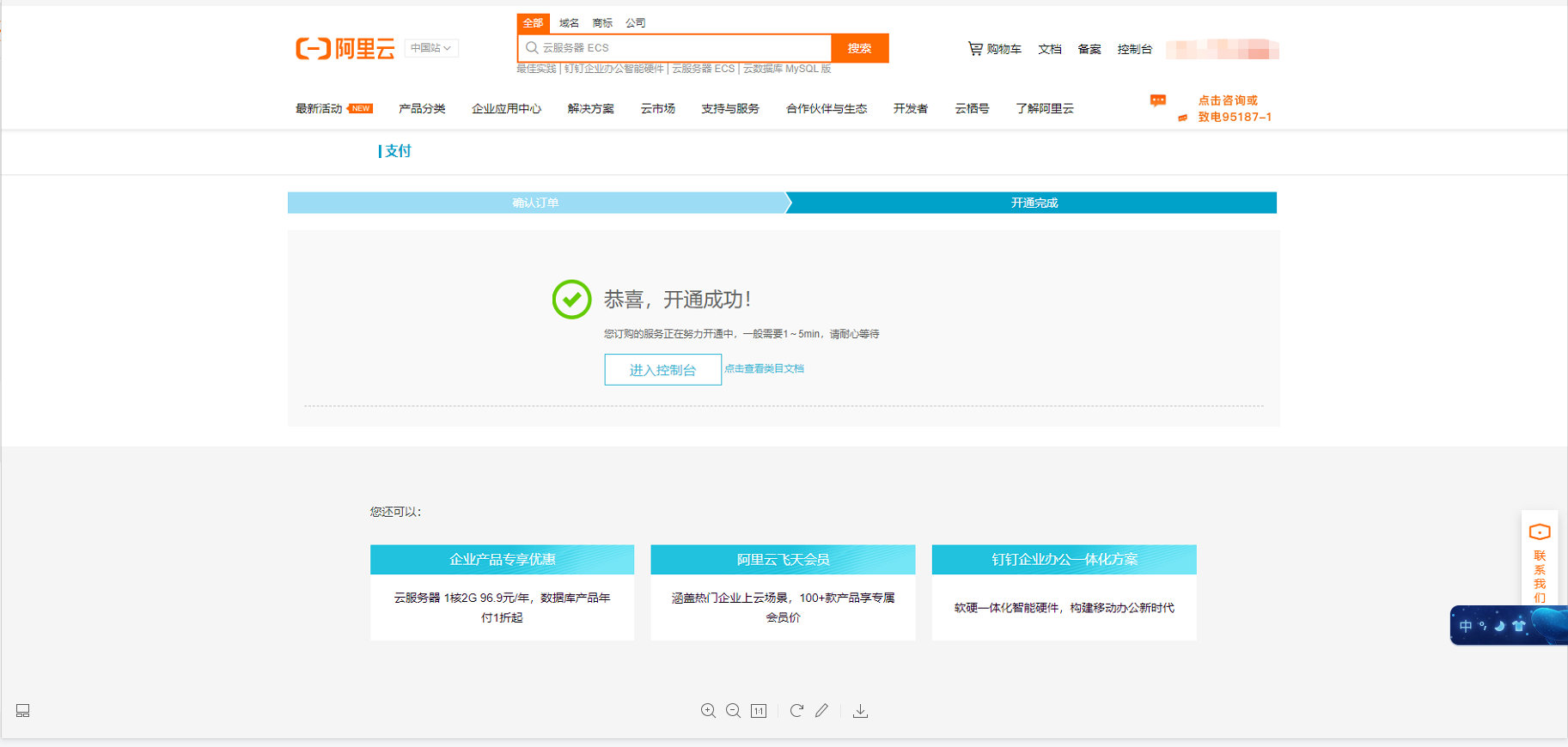Click the shopping cart icon
The height and width of the screenshot is (747, 1568).
point(975,49)
